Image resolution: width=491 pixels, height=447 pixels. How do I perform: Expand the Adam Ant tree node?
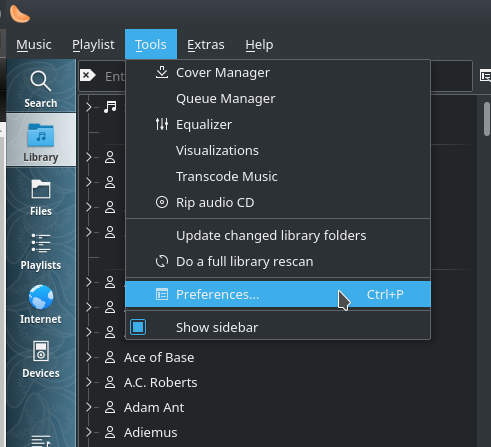coord(88,407)
